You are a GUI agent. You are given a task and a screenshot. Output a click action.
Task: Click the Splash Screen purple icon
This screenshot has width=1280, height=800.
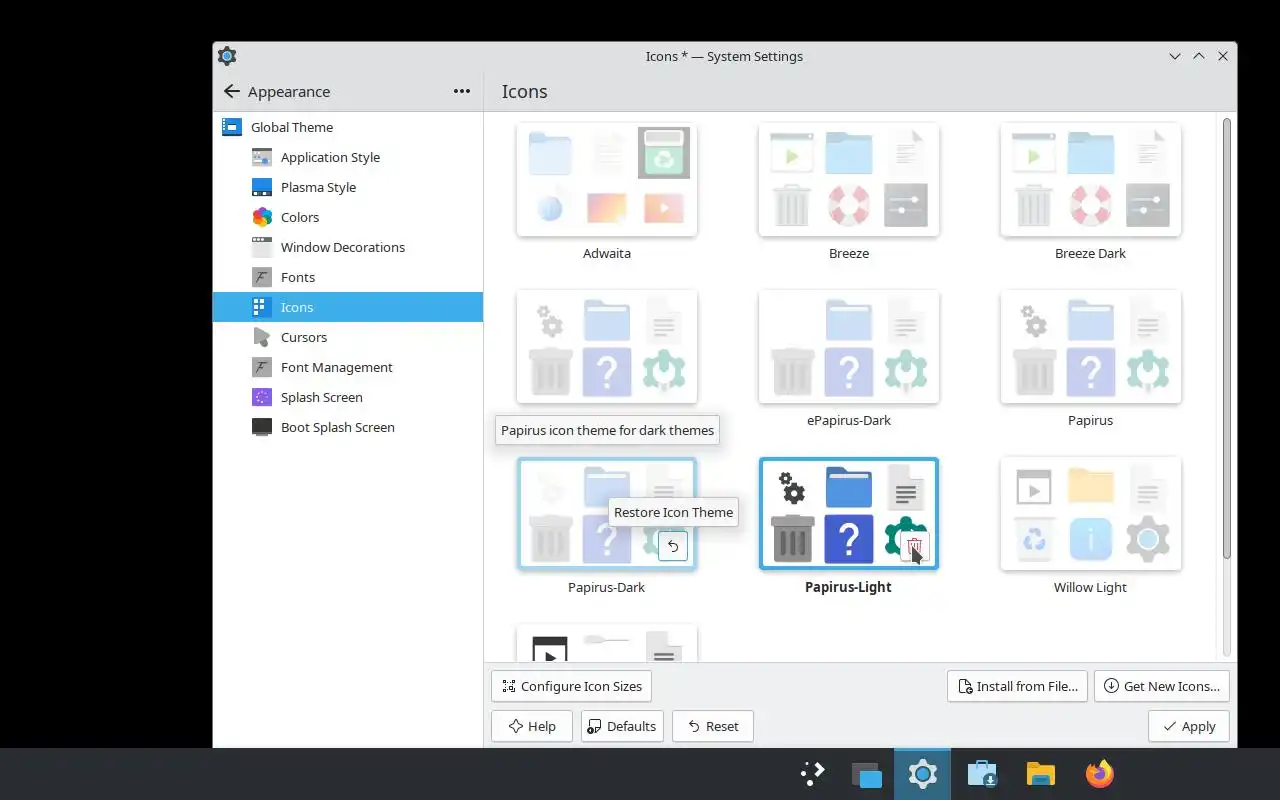pos(262,397)
